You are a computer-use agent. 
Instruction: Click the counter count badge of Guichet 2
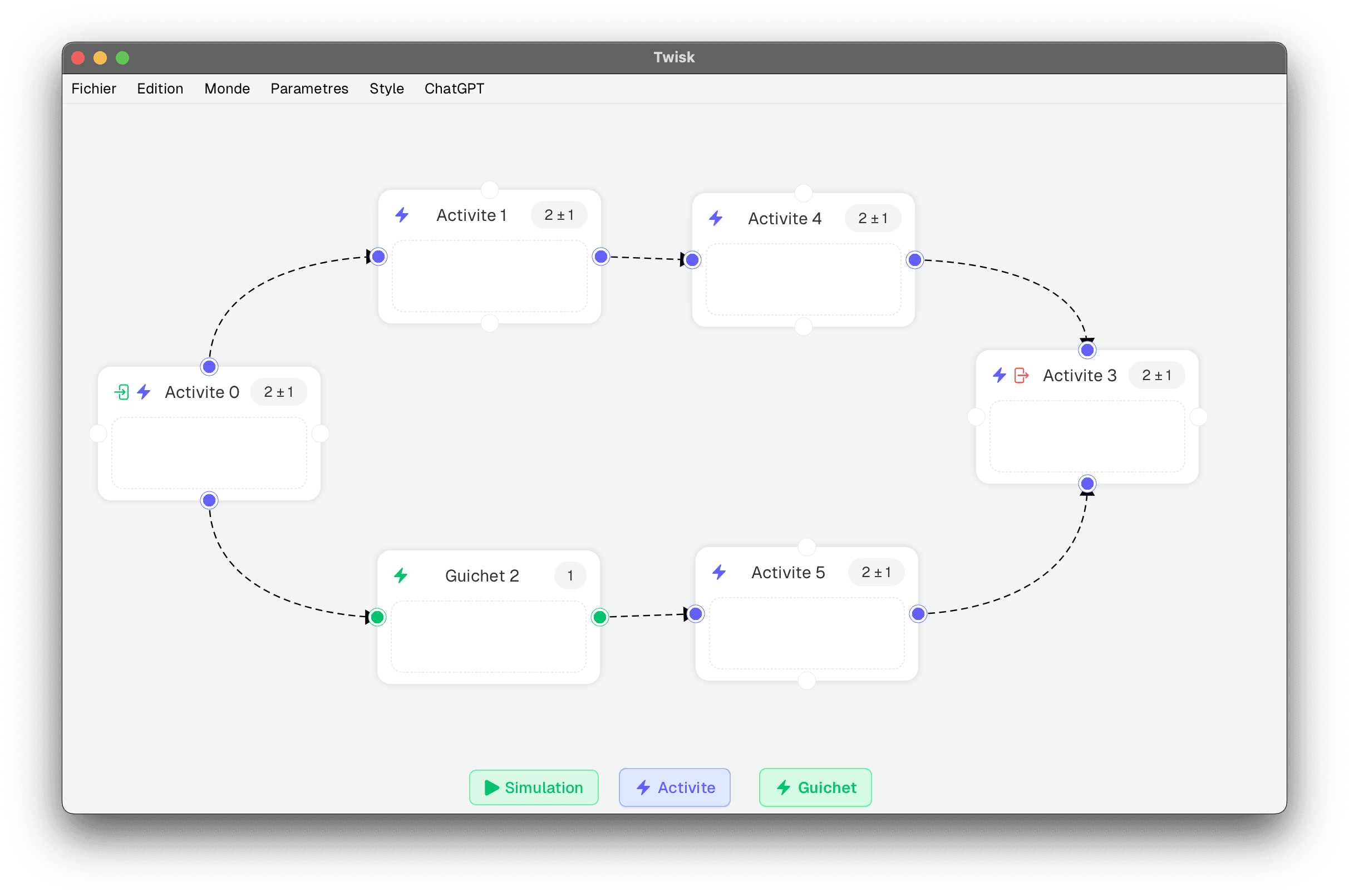click(x=570, y=575)
